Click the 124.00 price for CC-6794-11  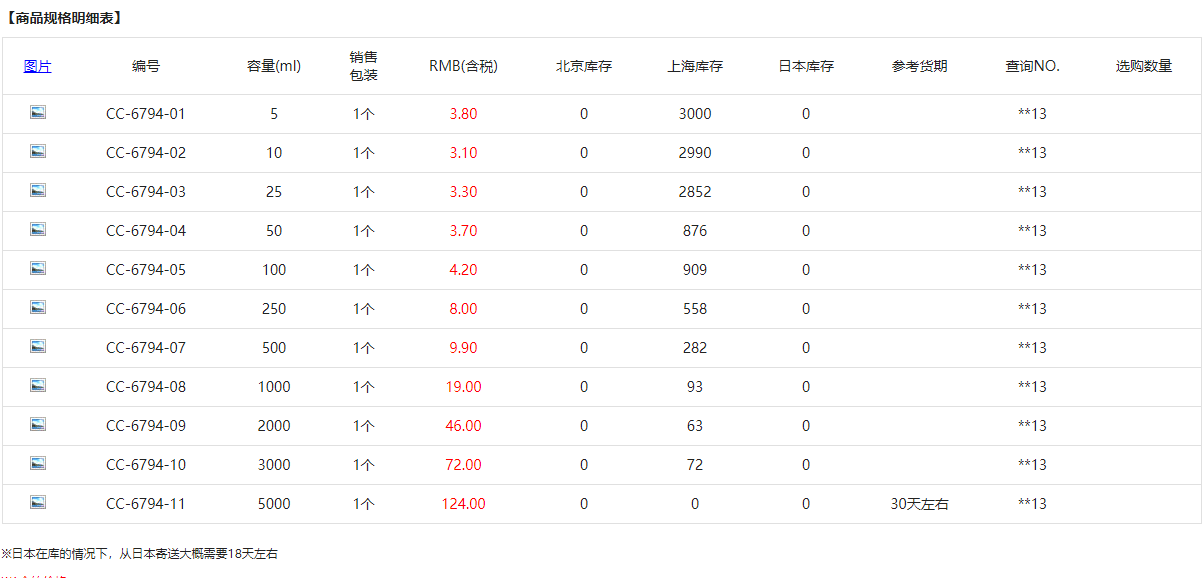point(463,504)
